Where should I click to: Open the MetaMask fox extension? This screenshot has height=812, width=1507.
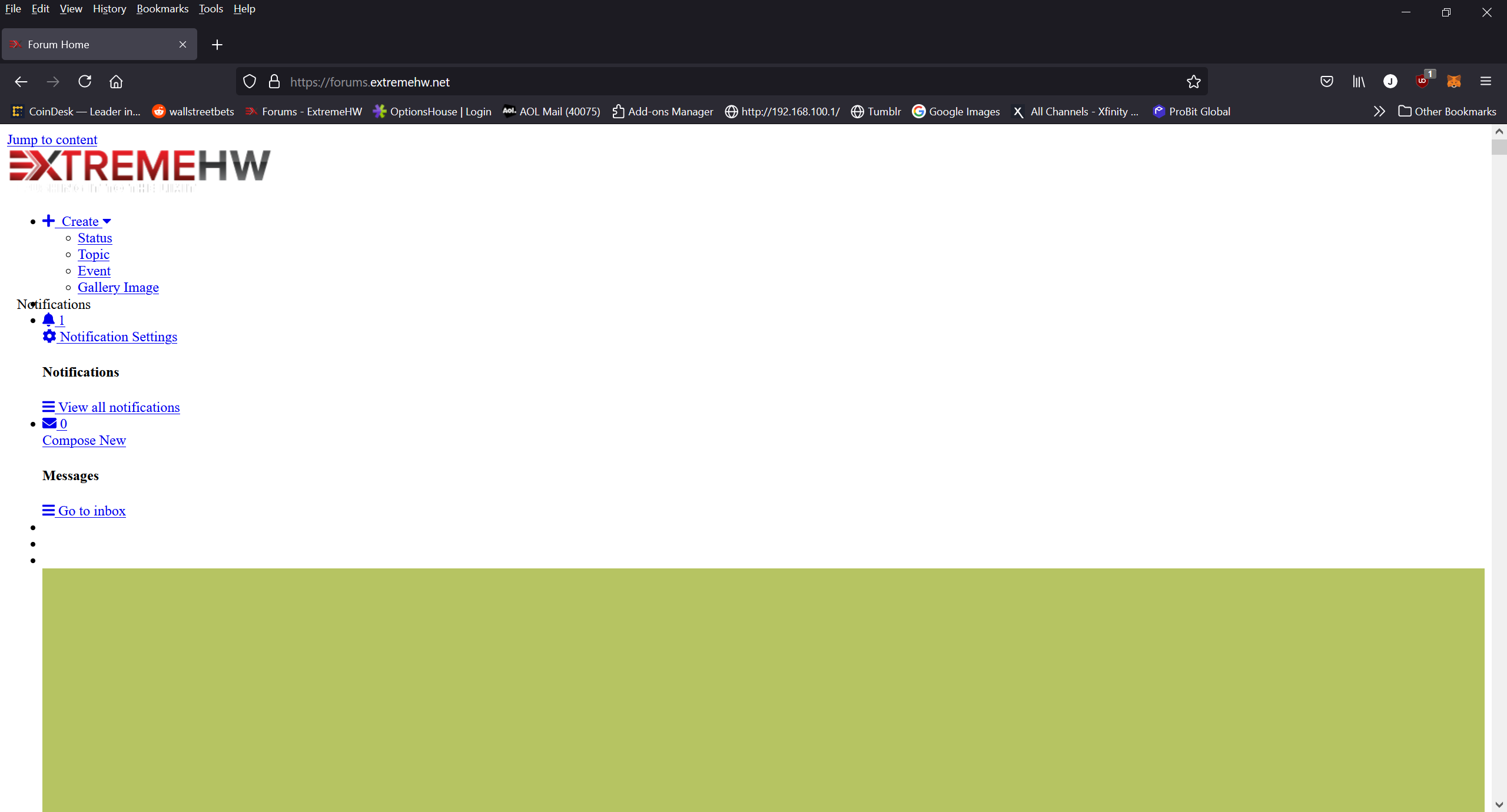click(1454, 82)
